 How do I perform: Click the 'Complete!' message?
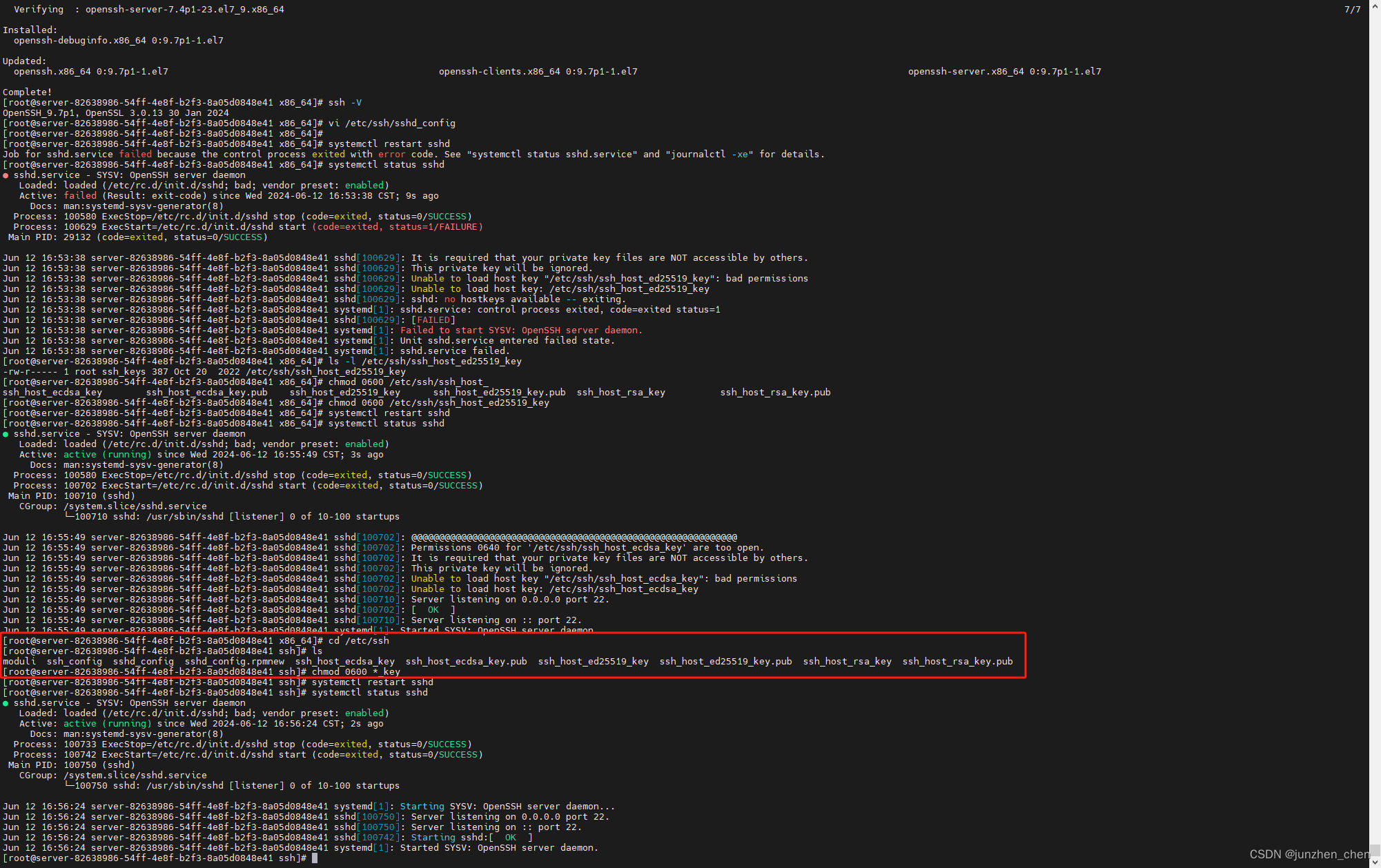tap(27, 92)
